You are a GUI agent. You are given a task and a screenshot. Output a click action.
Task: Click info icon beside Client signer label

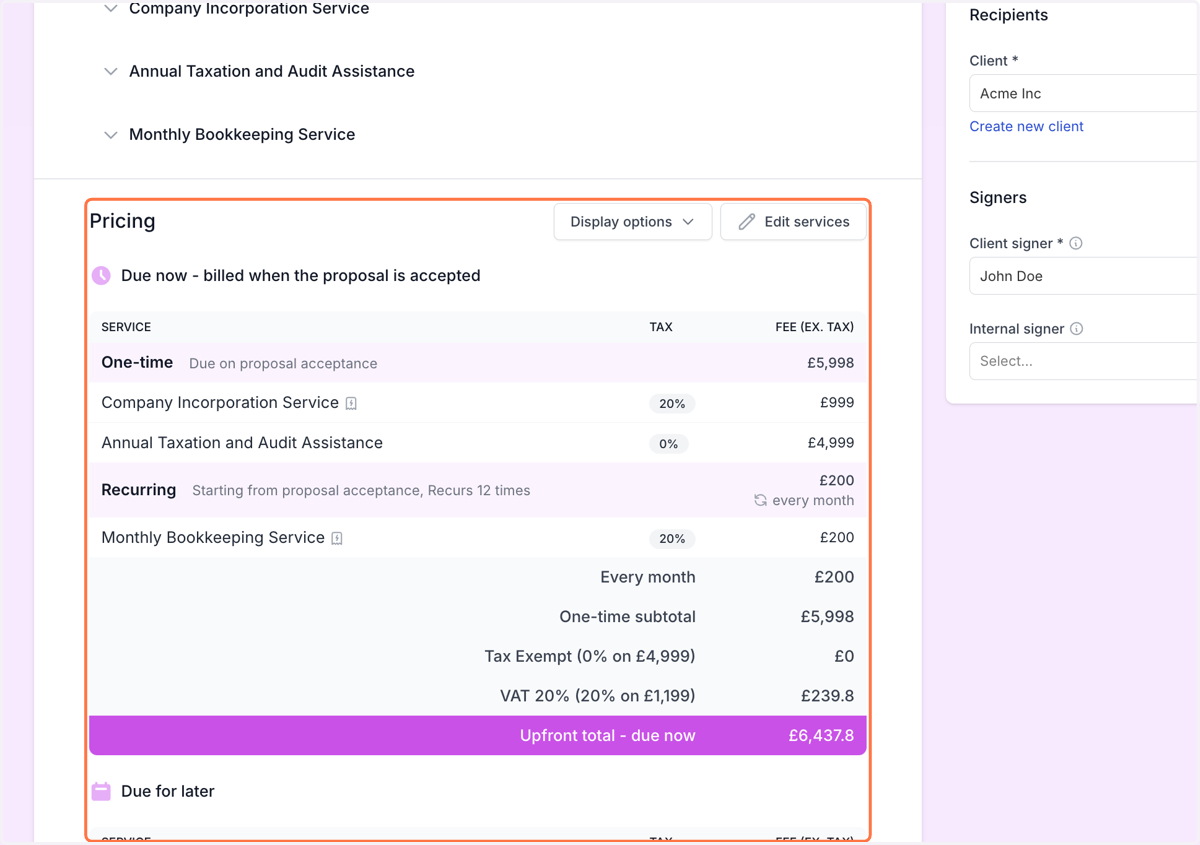coord(1076,244)
